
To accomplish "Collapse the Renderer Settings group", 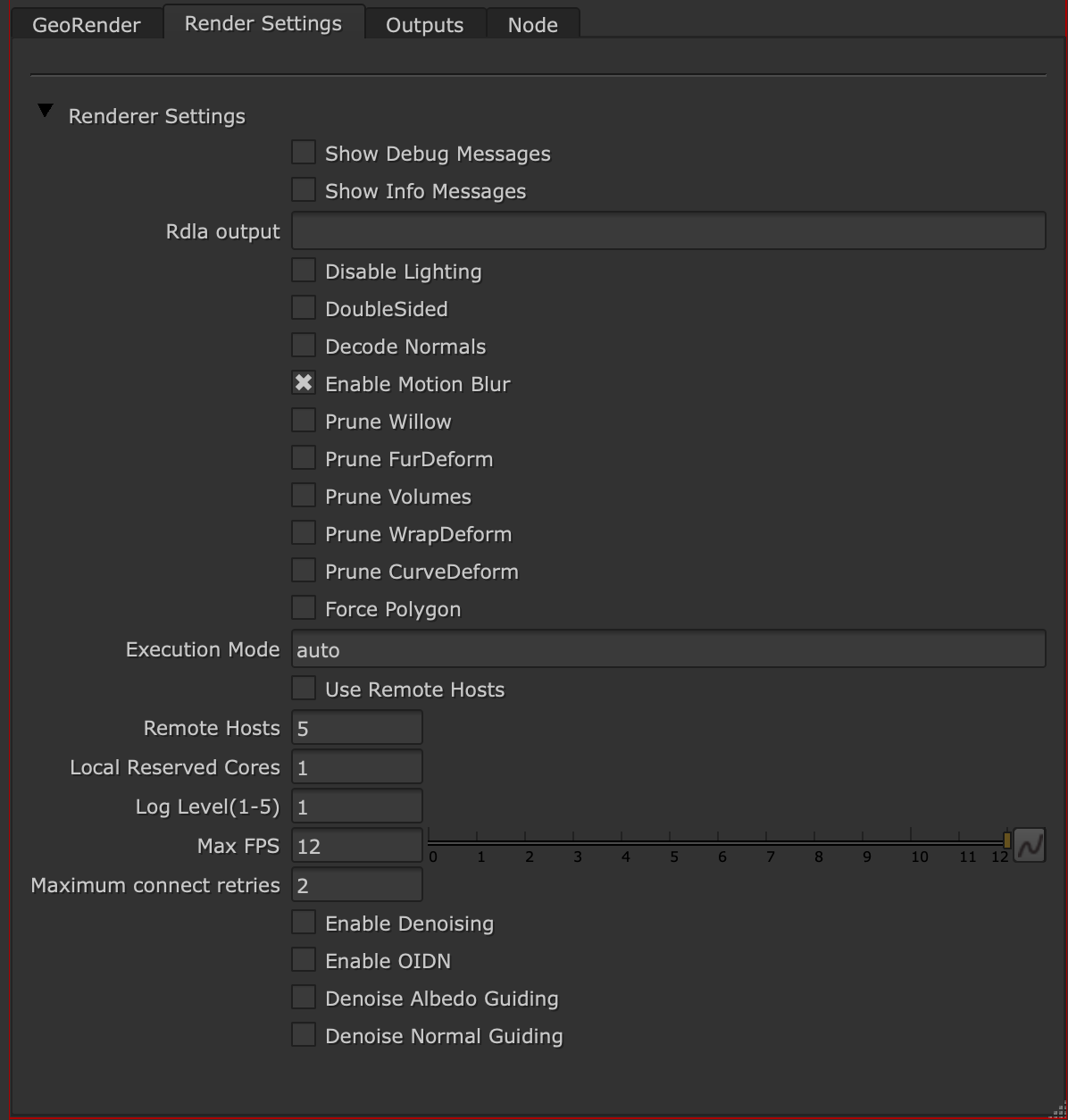I will (45, 112).
